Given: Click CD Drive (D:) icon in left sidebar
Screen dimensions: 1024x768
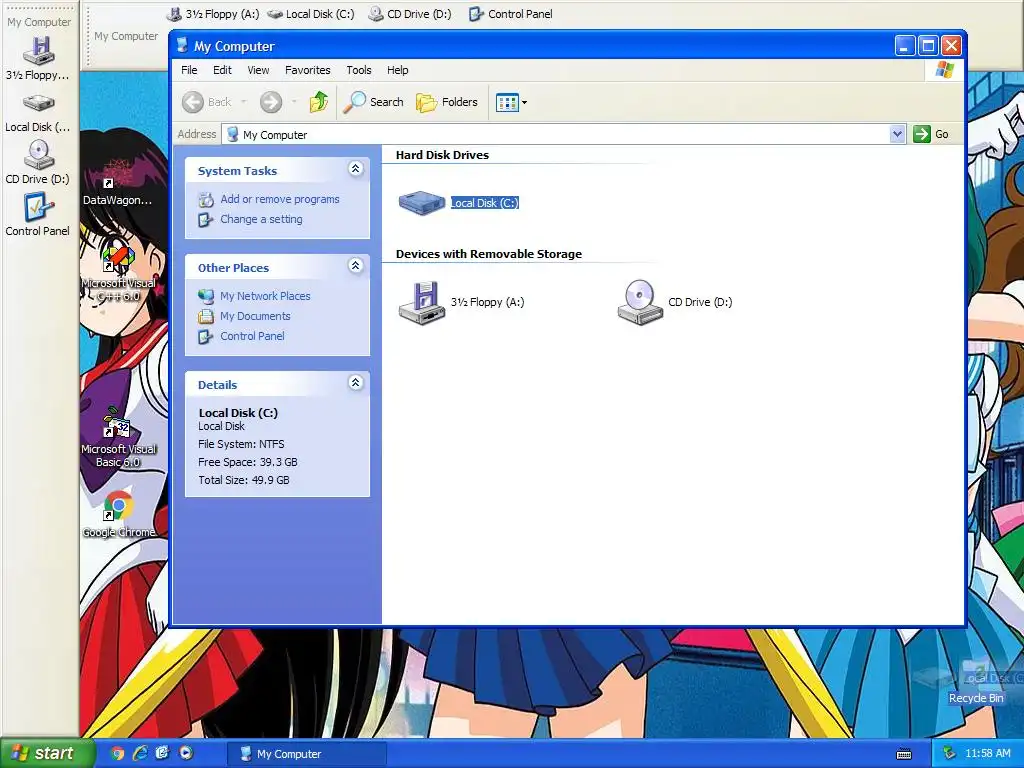Looking at the screenshot, I should pos(39,155).
